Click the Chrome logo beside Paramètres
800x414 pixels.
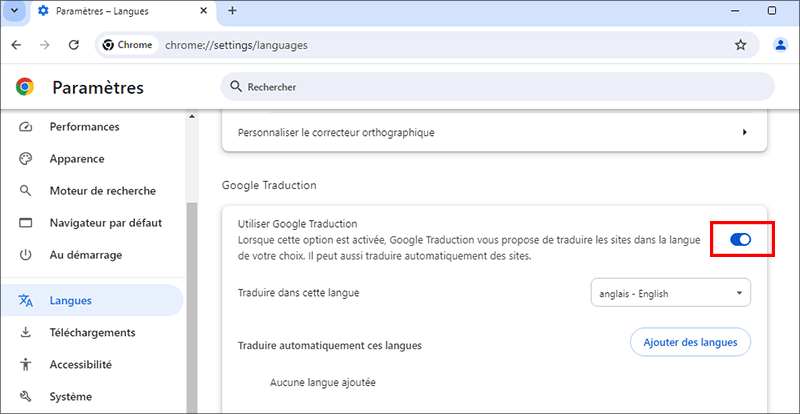coord(24,87)
